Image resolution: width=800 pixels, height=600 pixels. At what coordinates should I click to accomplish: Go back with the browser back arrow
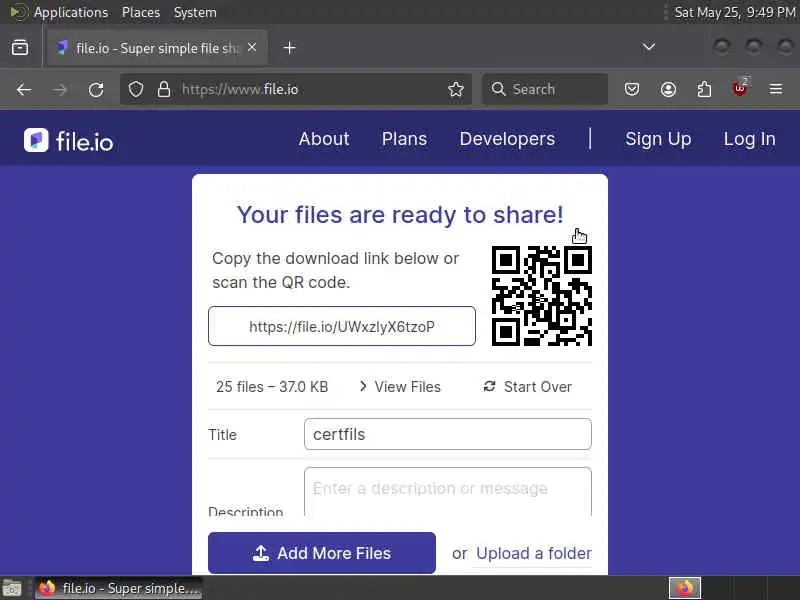[x=23, y=90]
